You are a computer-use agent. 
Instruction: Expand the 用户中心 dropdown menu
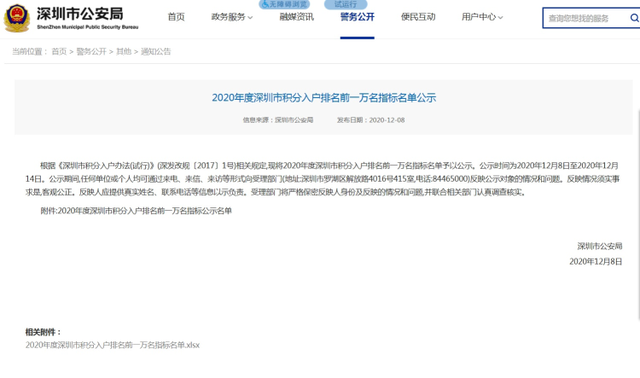click(x=482, y=17)
